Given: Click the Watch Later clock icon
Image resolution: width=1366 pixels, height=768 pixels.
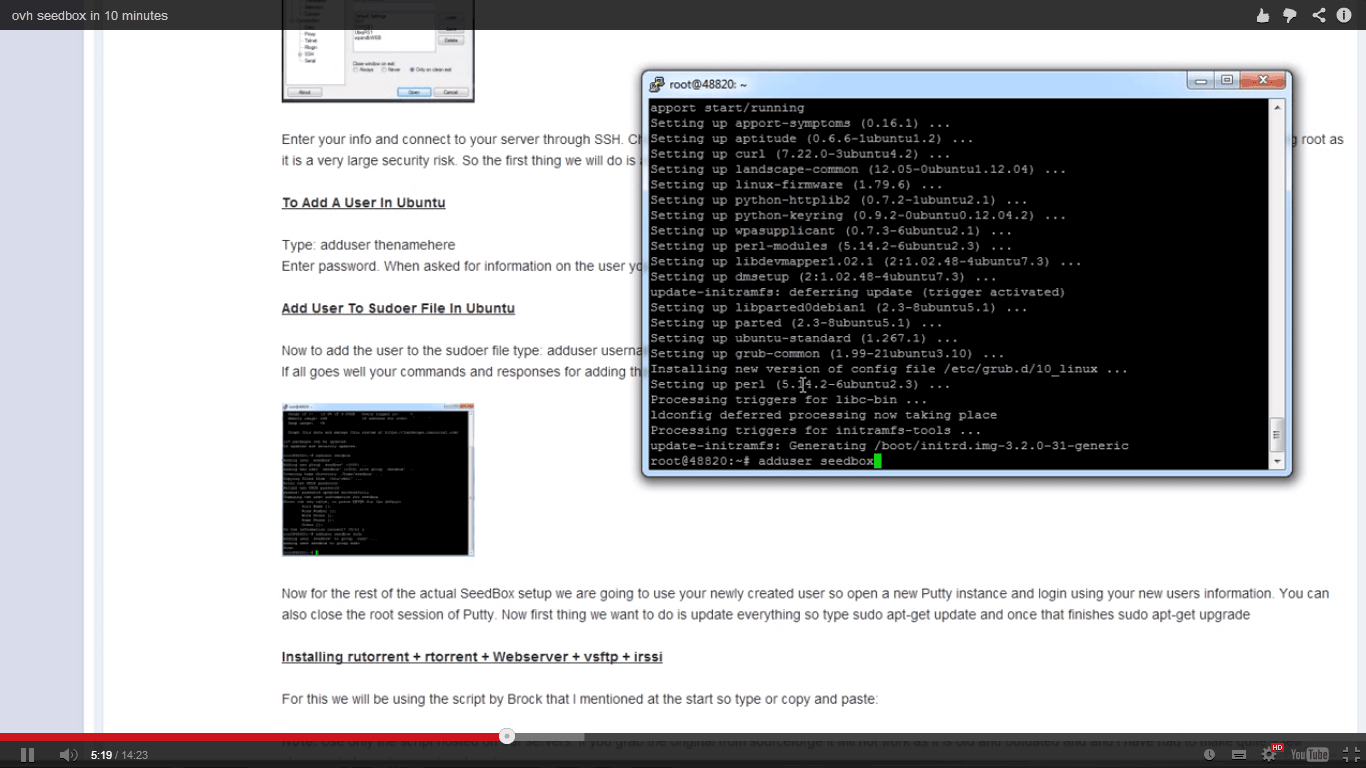Looking at the screenshot, I should pyautogui.click(x=1210, y=755).
